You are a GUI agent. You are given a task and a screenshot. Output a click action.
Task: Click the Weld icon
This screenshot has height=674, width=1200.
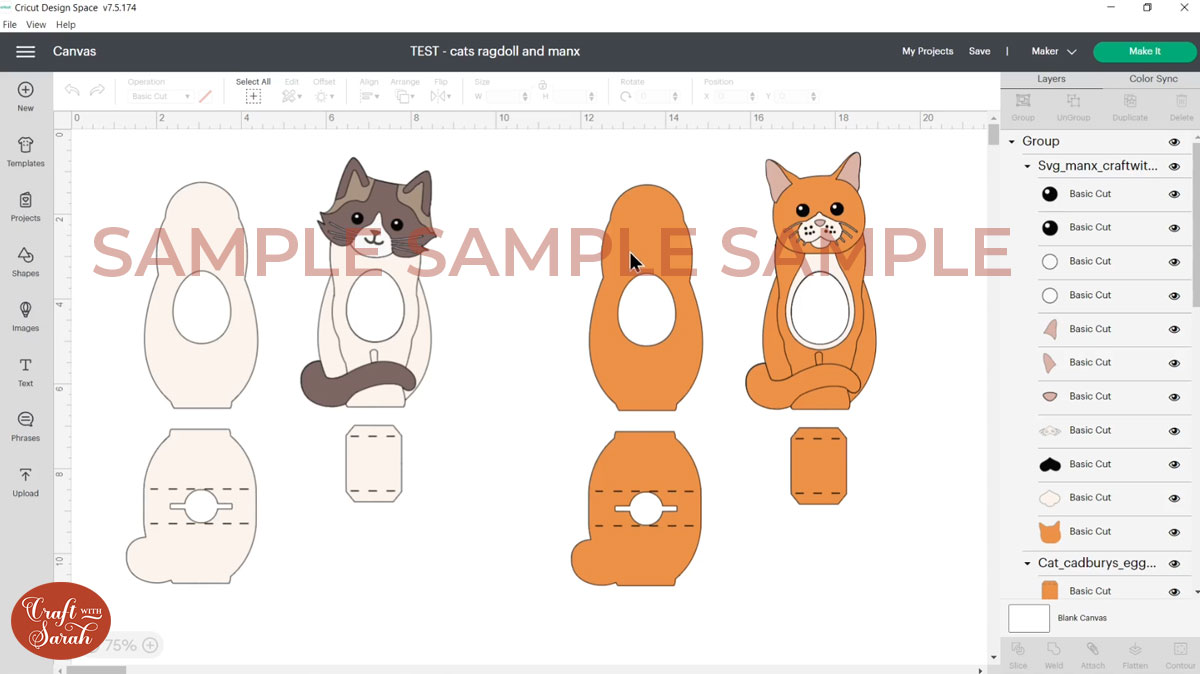(x=1053, y=655)
